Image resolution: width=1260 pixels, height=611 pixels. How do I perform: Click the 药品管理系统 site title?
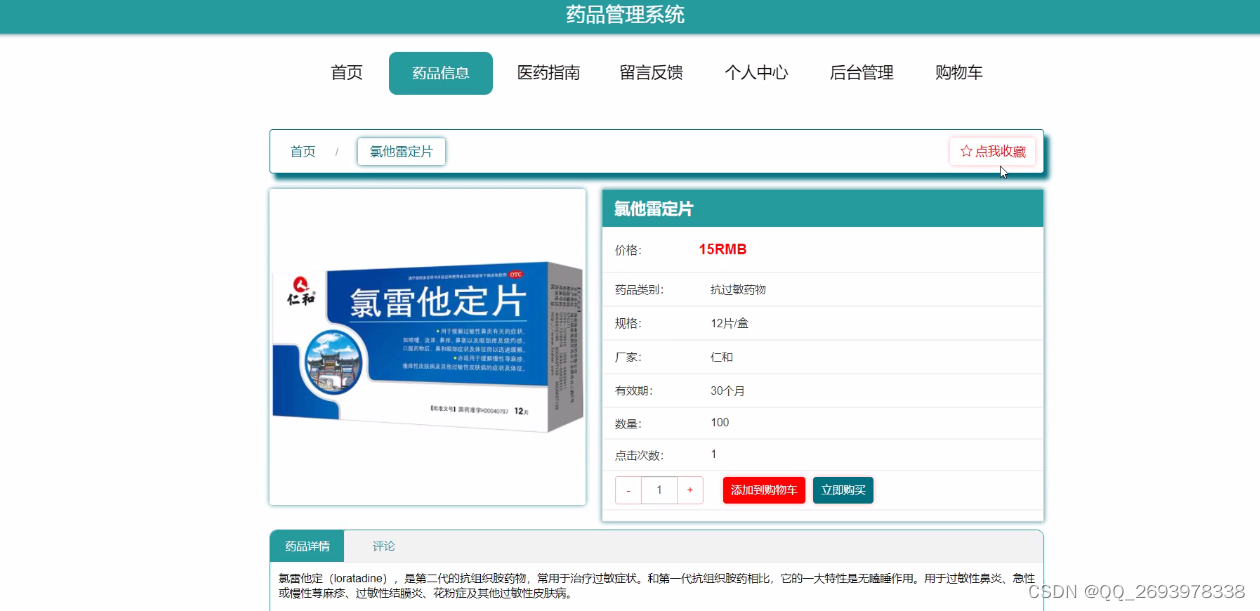[630, 16]
